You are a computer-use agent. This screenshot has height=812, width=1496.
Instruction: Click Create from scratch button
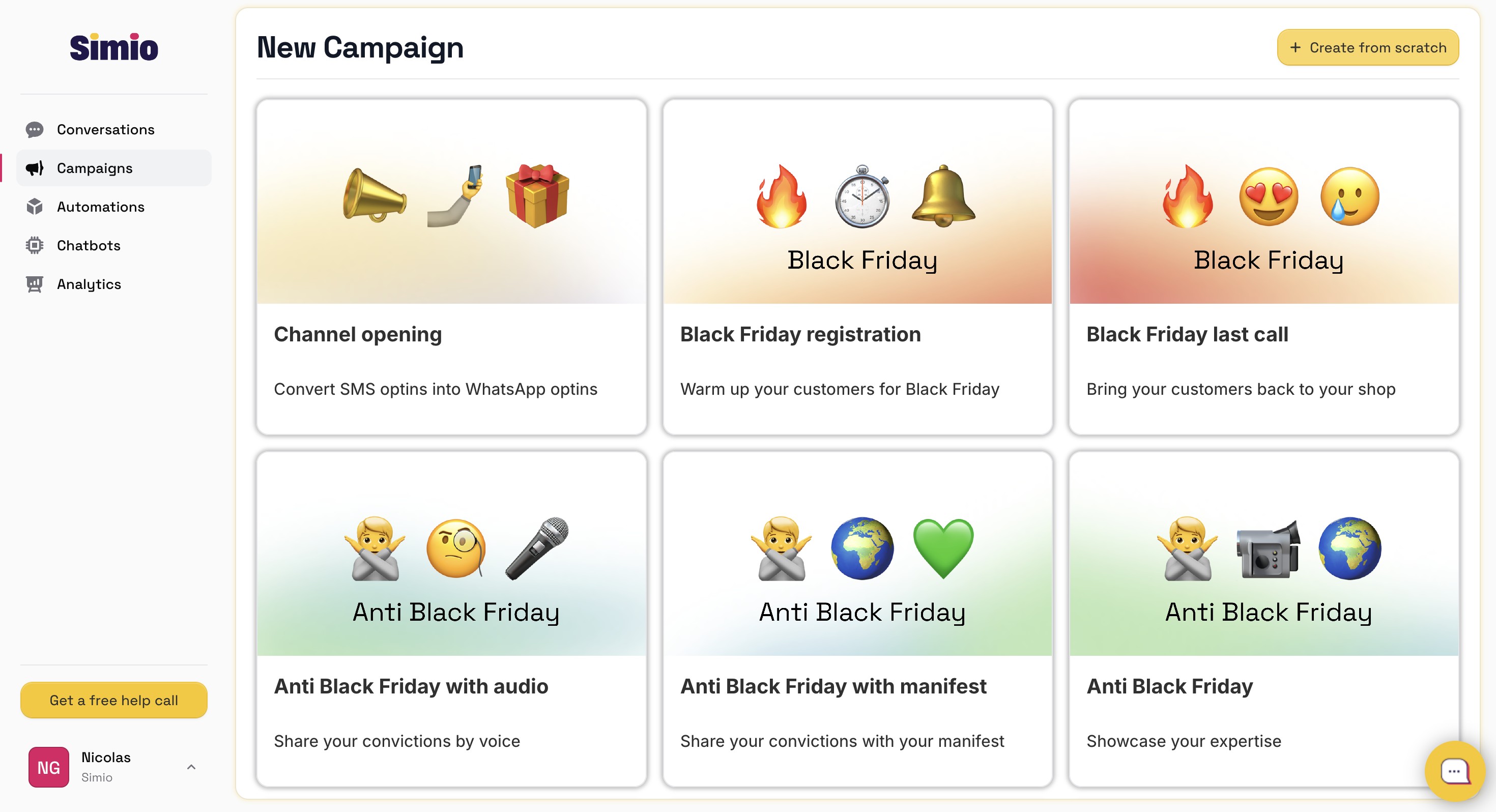pos(1367,48)
